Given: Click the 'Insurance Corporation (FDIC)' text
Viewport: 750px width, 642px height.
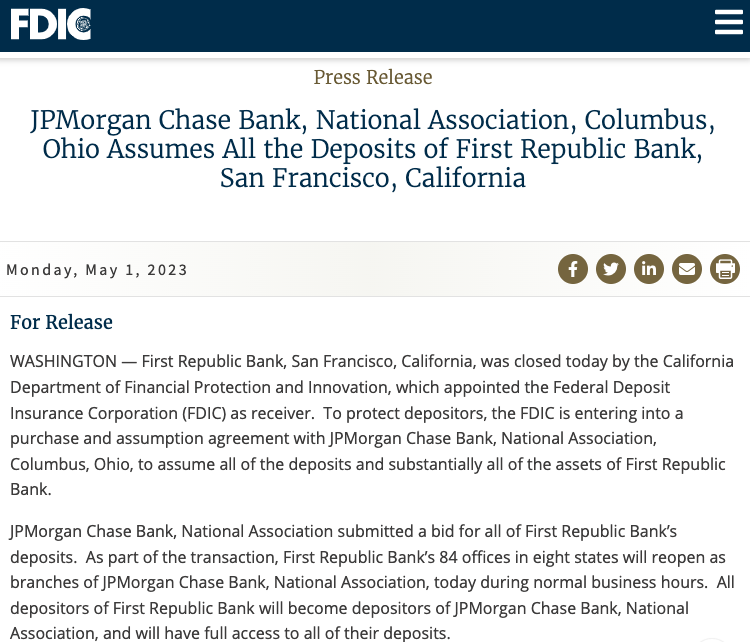Looking at the screenshot, I should (118, 413).
